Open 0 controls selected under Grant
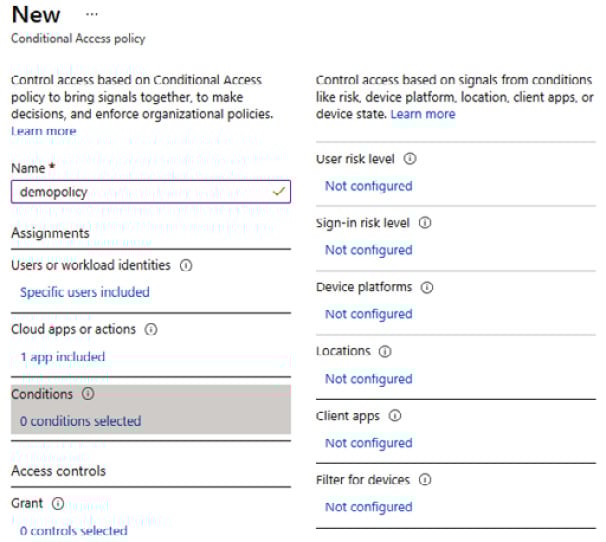 pos(73,531)
